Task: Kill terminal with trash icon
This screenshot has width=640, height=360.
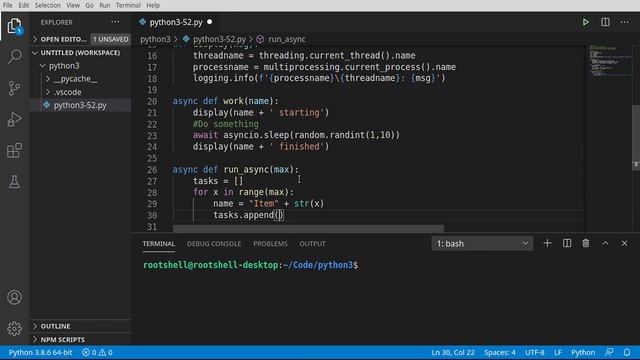Action: click(x=586, y=243)
